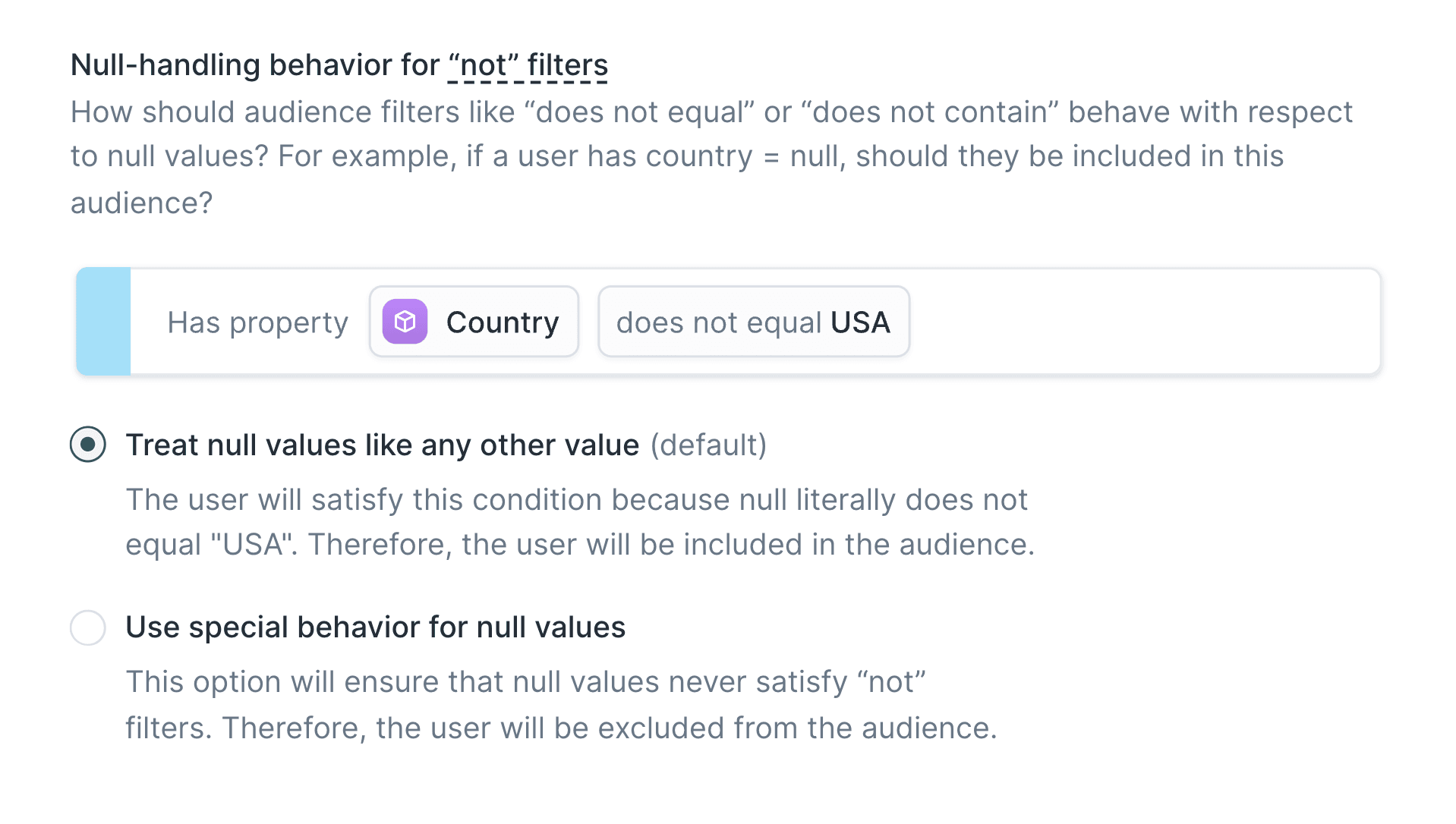Image resolution: width=1456 pixels, height=824 pixels.
Task: Open the Country property chip
Action: coord(474,322)
